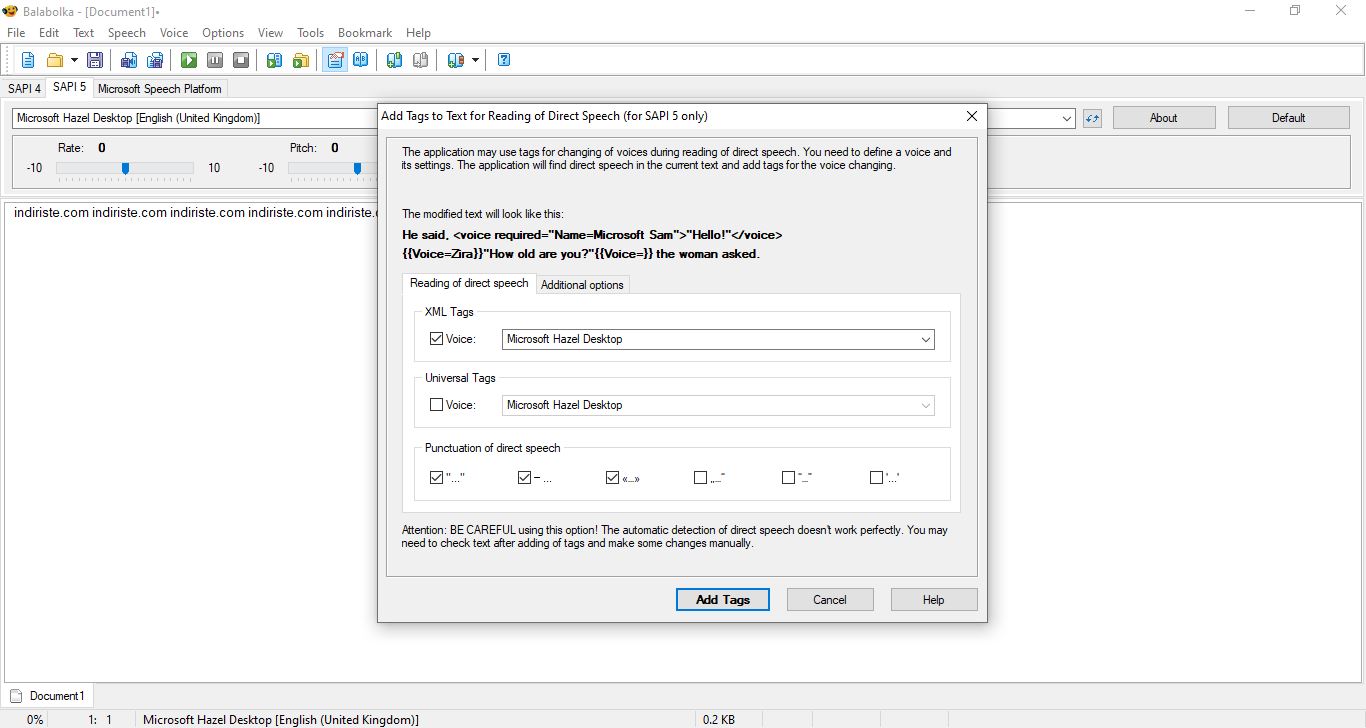The width and height of the screenshot is (1366, 728).
Task: Toggle the dash – ... punctuation checkbox
Action: [524, 478]
